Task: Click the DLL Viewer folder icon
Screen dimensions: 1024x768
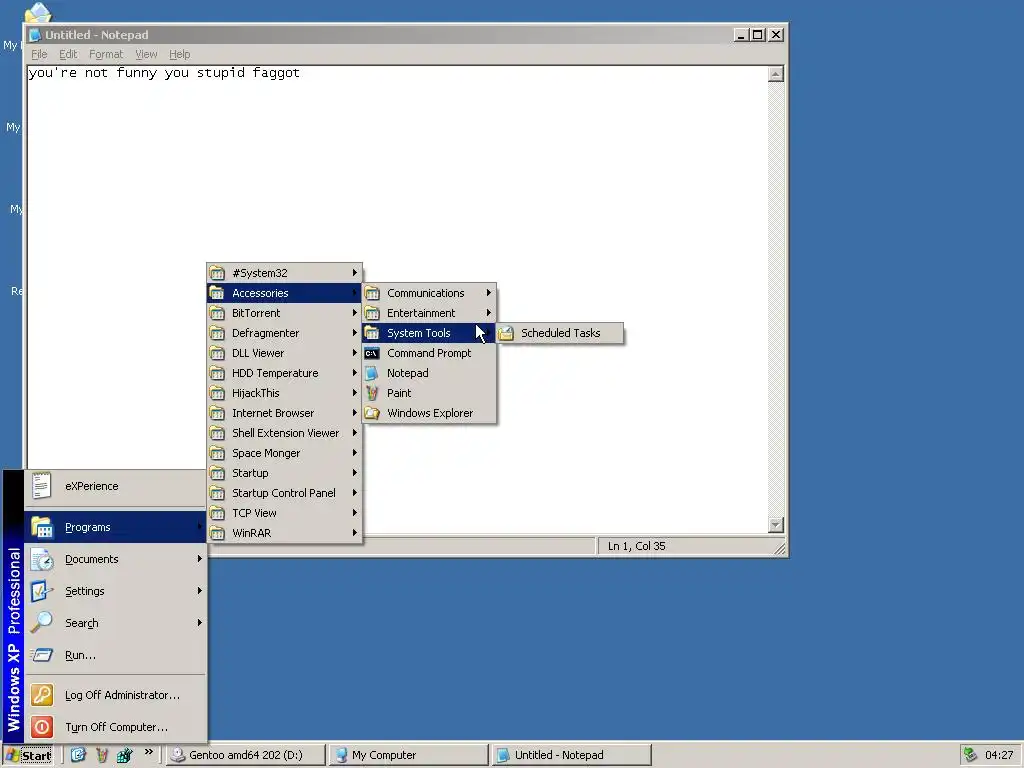Action: click(x=217, y=353)
